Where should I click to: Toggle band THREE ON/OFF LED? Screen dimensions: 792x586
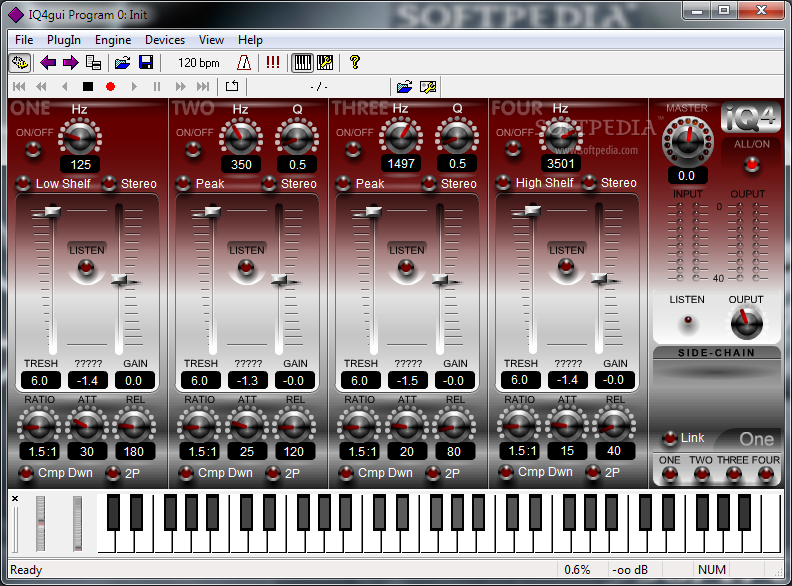click(x=353, y=149)
